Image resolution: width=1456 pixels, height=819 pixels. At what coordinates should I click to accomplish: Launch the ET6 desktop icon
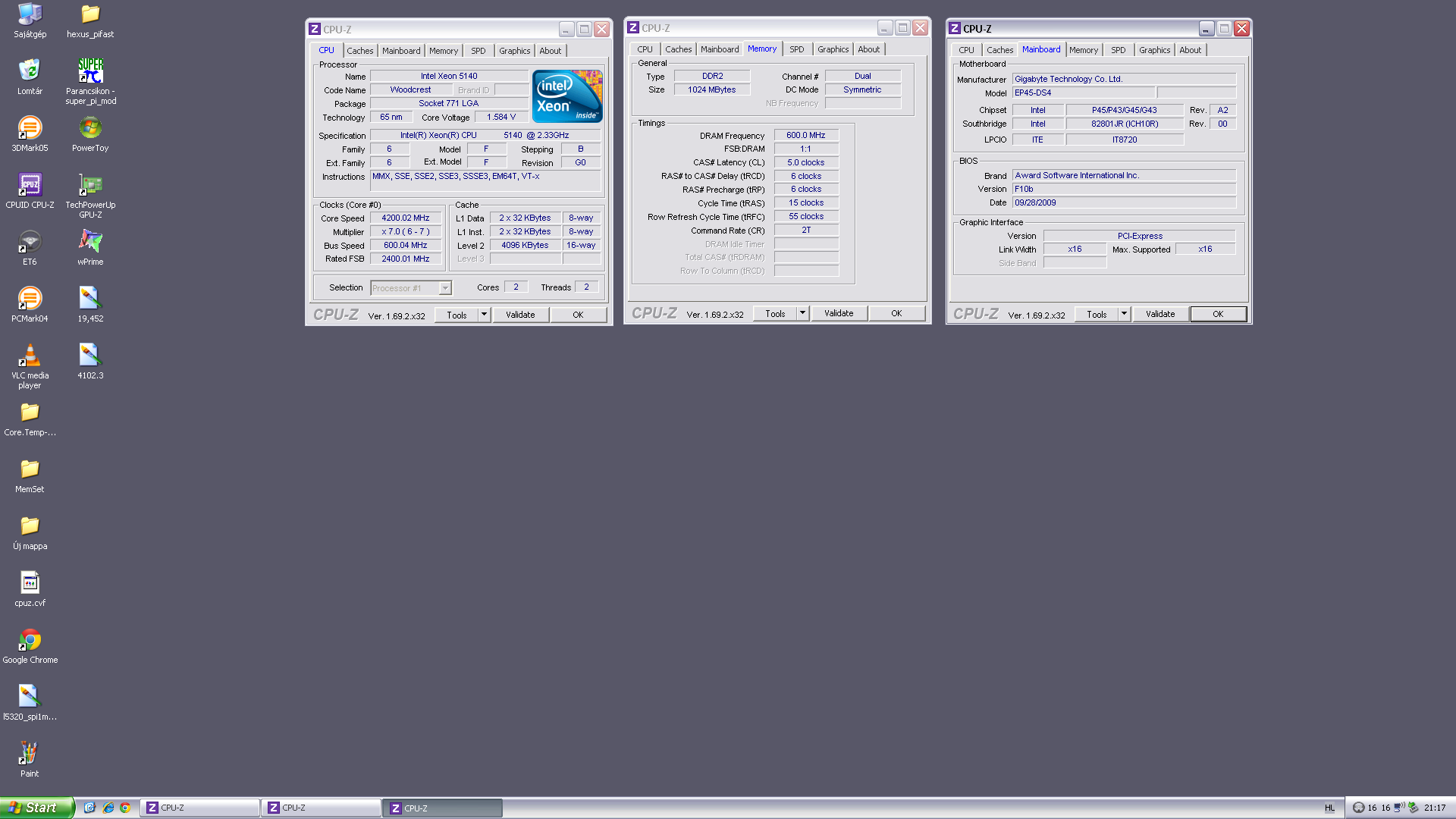30,241
